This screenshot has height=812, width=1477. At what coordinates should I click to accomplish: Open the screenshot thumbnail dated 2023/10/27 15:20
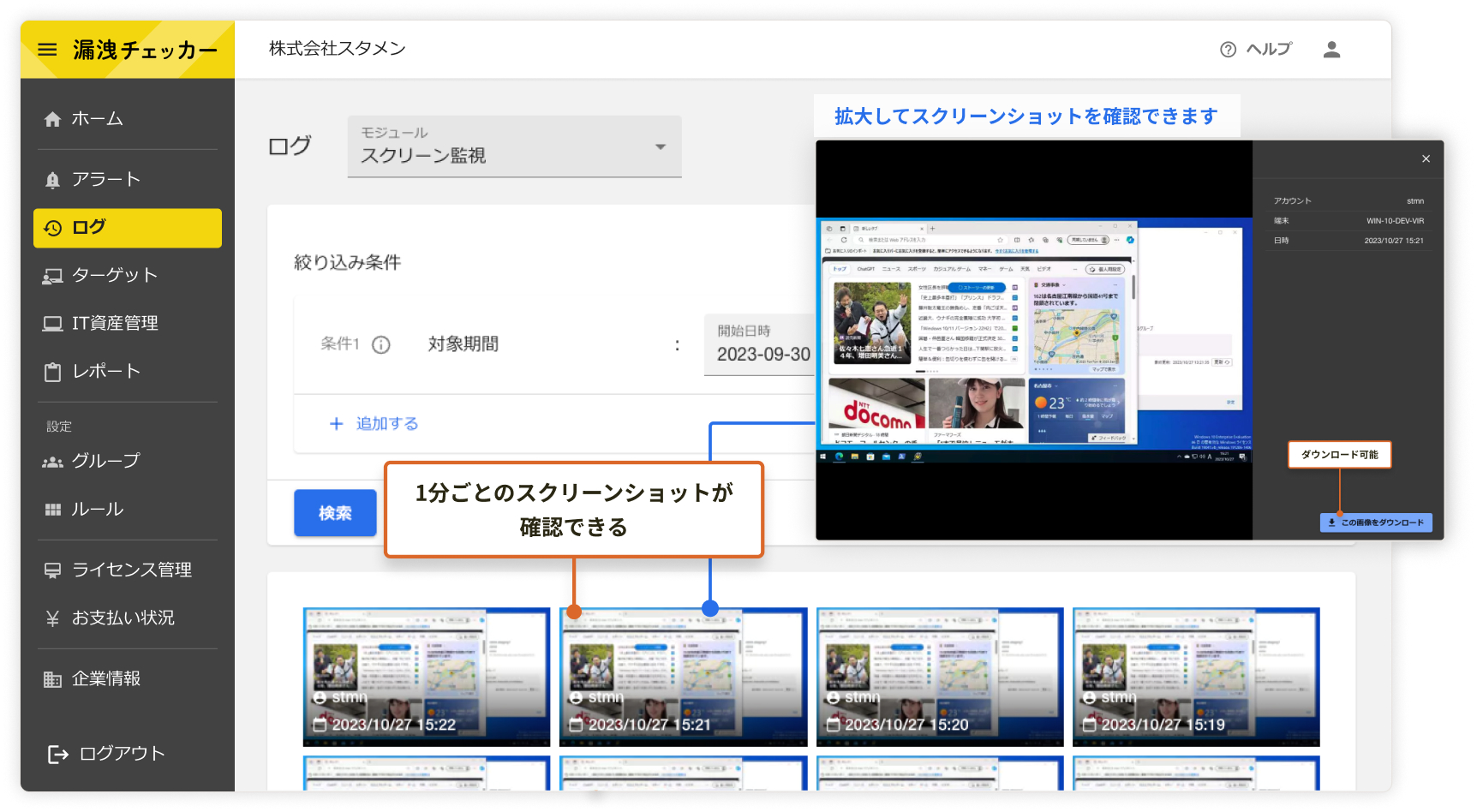coord(940,677)
